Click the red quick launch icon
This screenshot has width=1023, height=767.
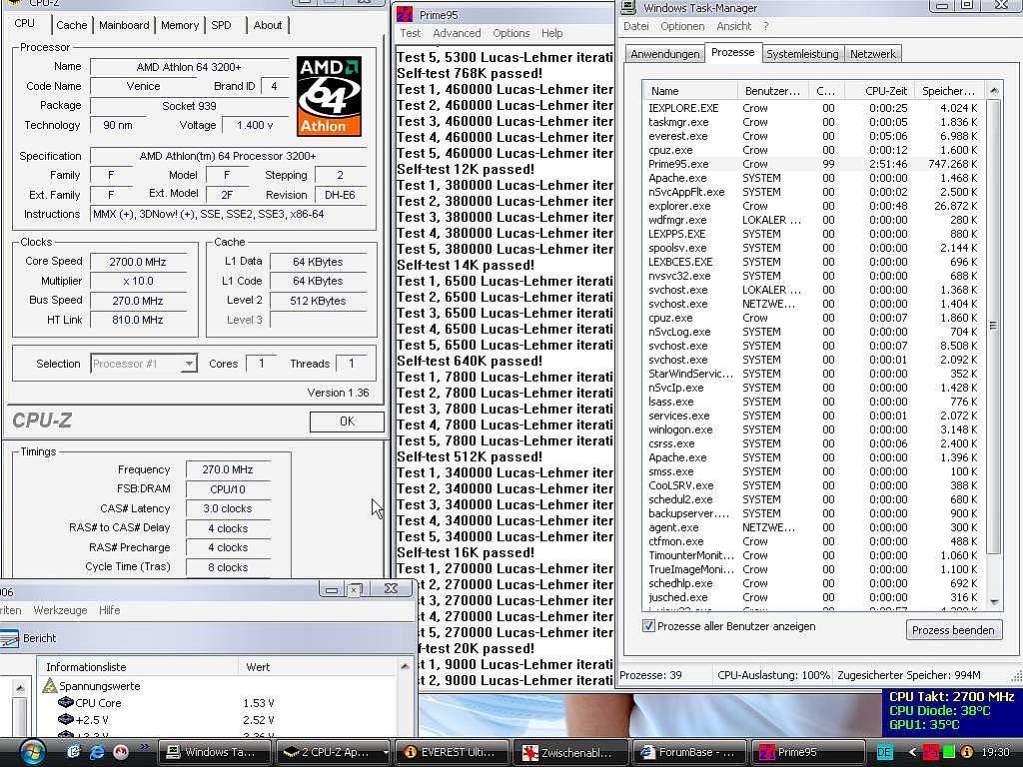point(121,752)
